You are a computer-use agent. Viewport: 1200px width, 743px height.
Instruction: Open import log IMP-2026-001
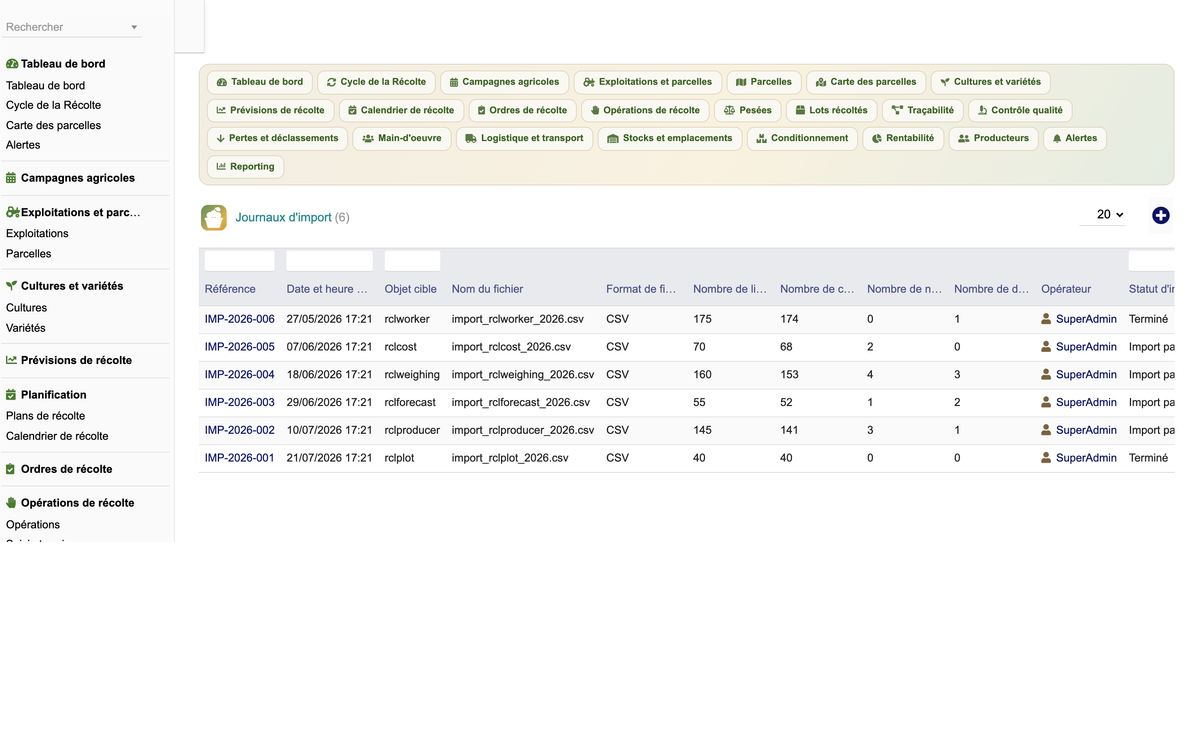(x=240, y=458)
